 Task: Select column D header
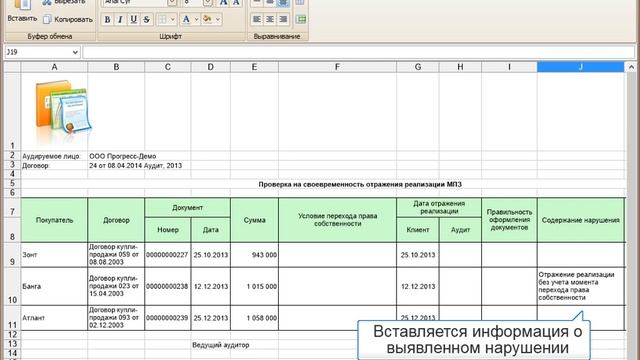pos(211,67)
